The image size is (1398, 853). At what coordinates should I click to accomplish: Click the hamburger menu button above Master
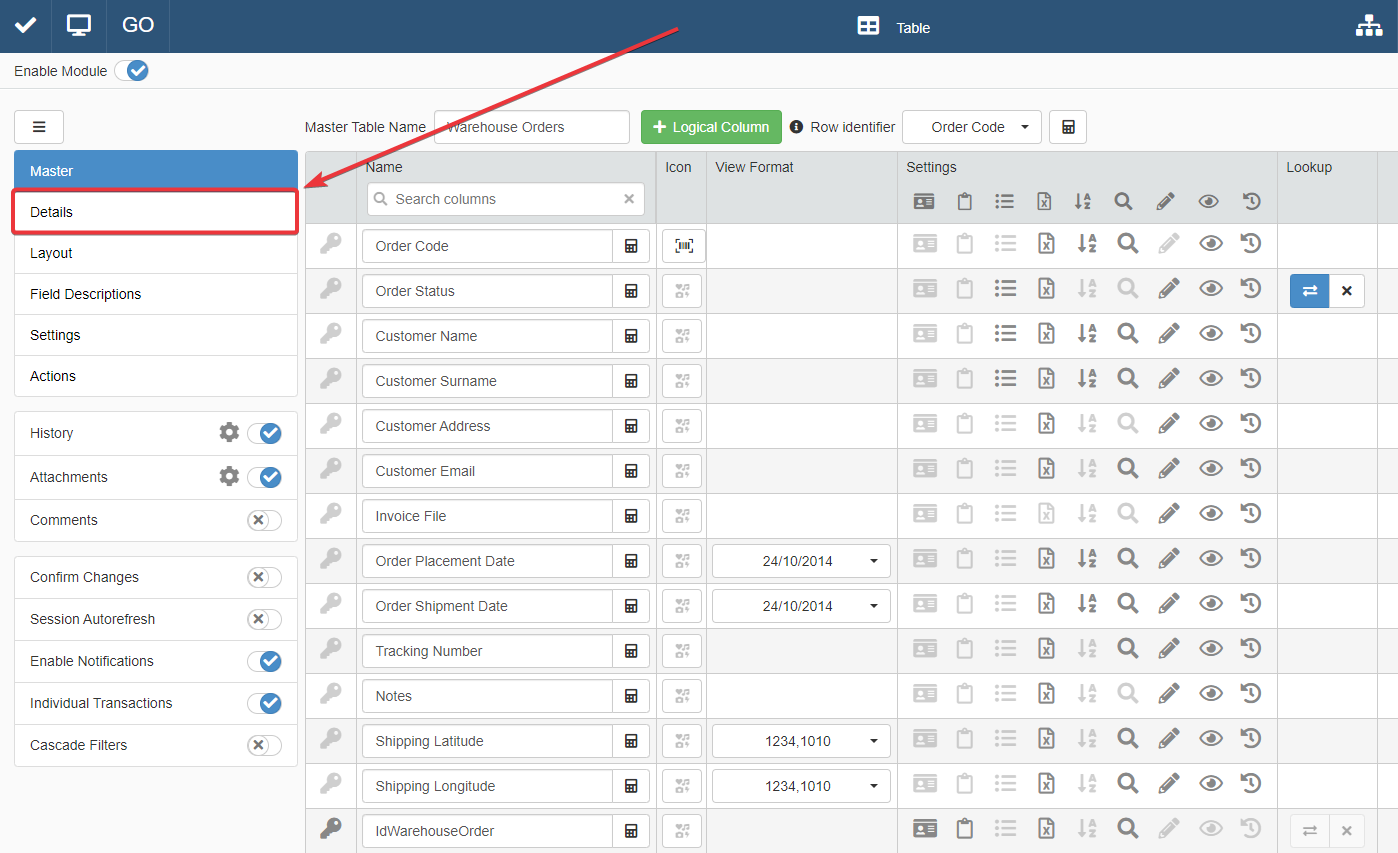pos(39,127)
